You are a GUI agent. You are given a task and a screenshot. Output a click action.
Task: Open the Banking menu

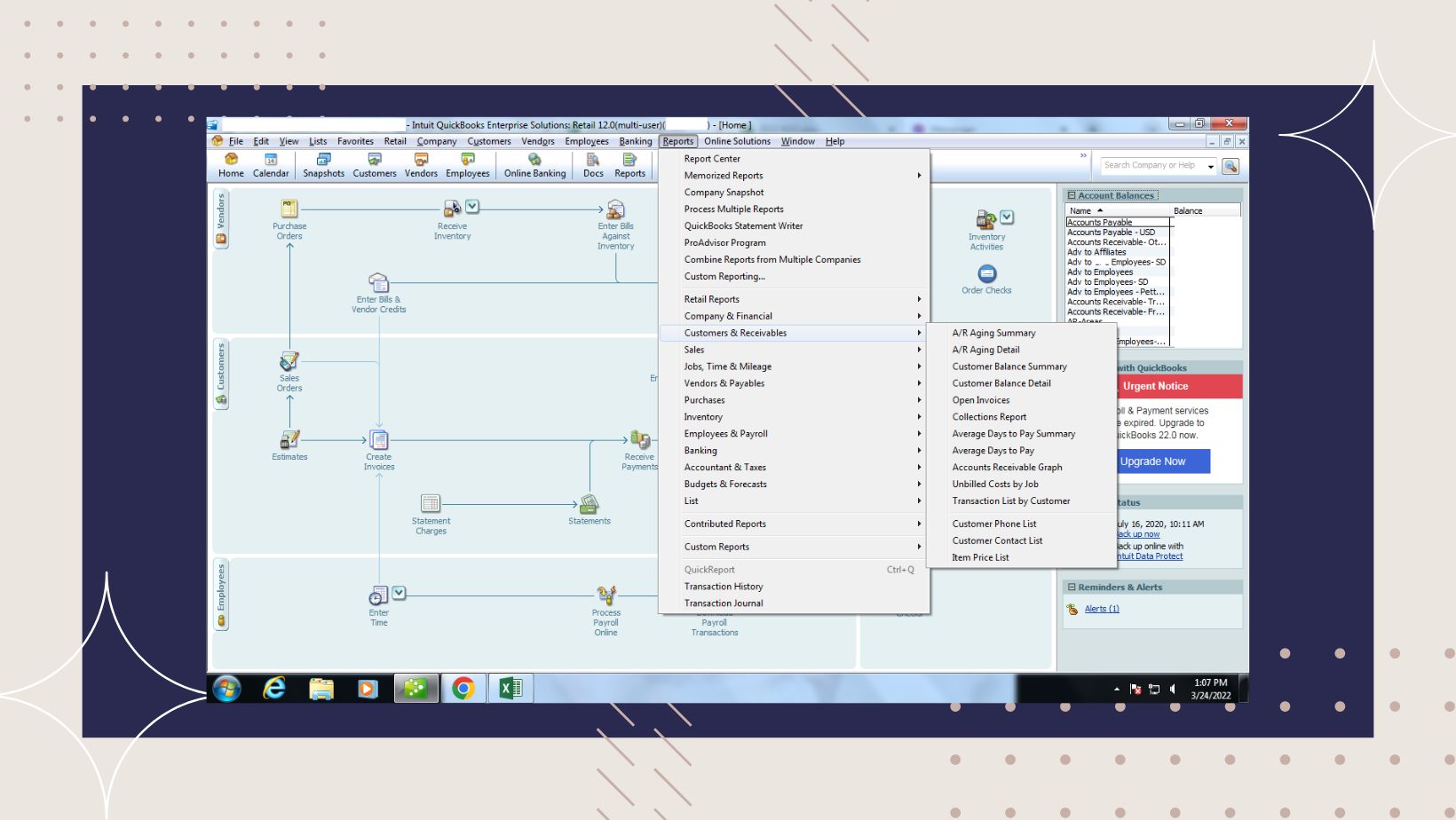(636, 141)
